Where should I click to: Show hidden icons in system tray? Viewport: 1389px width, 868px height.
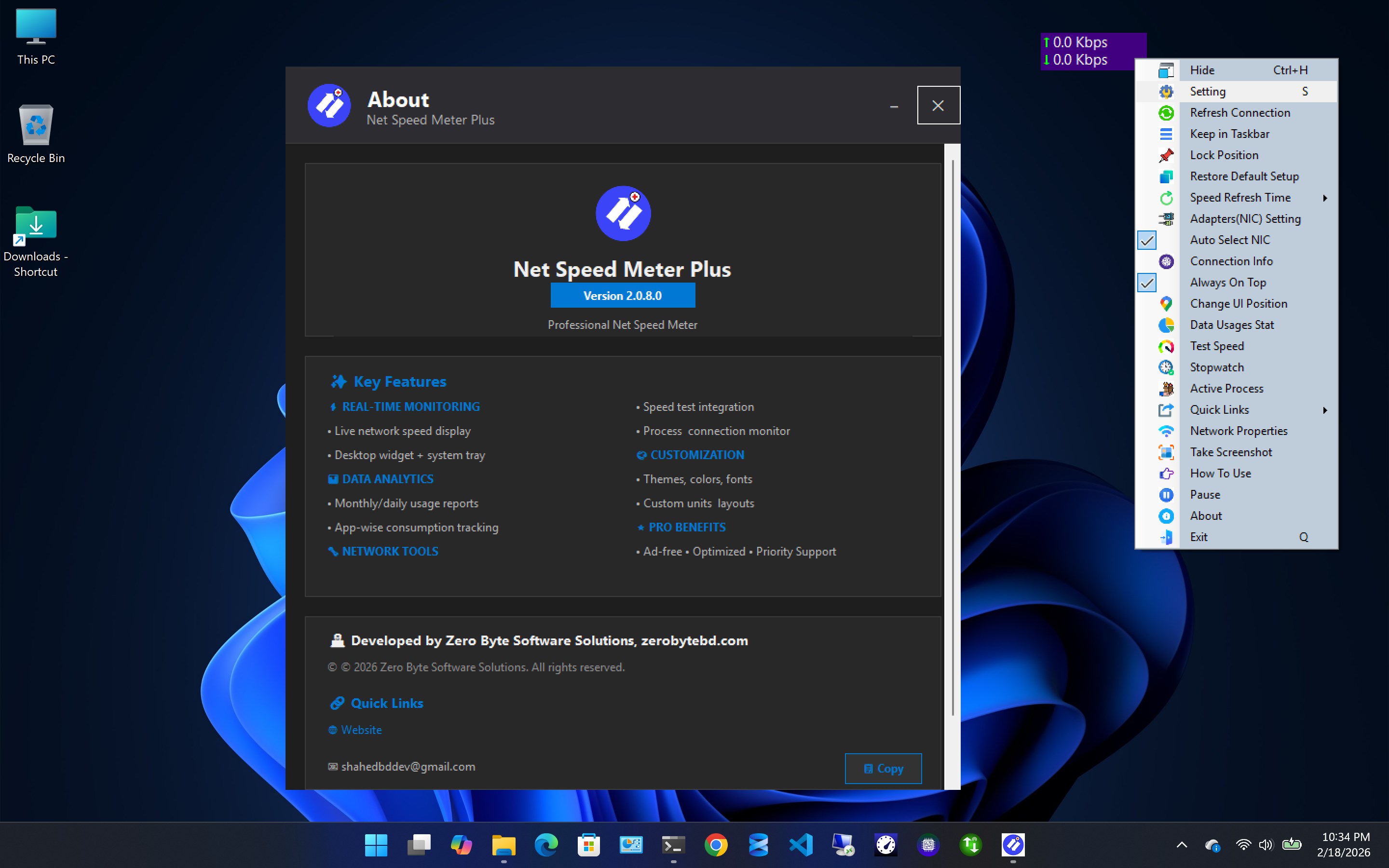(x=1182, y=845)
